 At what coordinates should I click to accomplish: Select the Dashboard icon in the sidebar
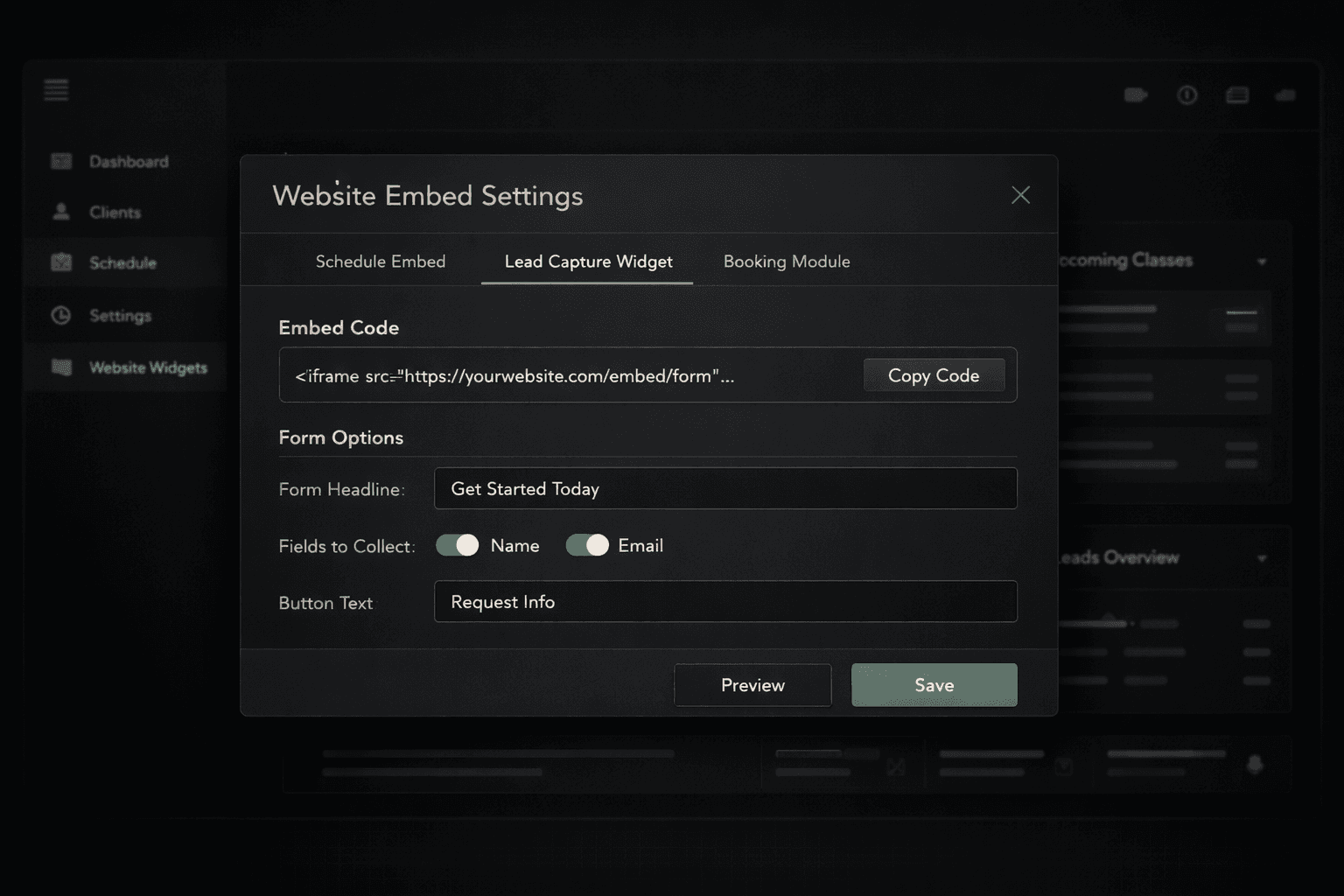click(60, 161)
